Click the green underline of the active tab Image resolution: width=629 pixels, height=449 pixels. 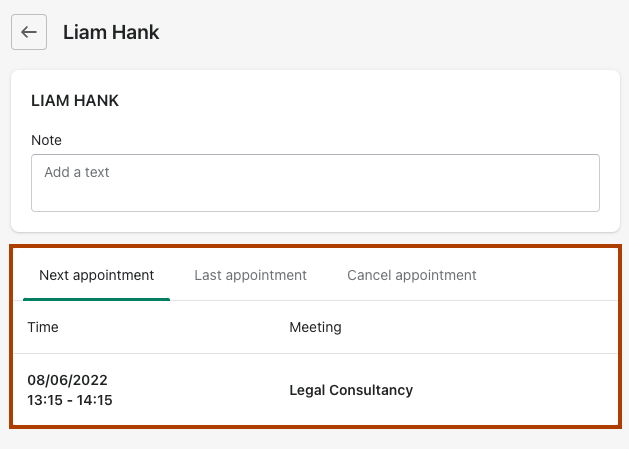pyautogui.click(x=96, y=299)
